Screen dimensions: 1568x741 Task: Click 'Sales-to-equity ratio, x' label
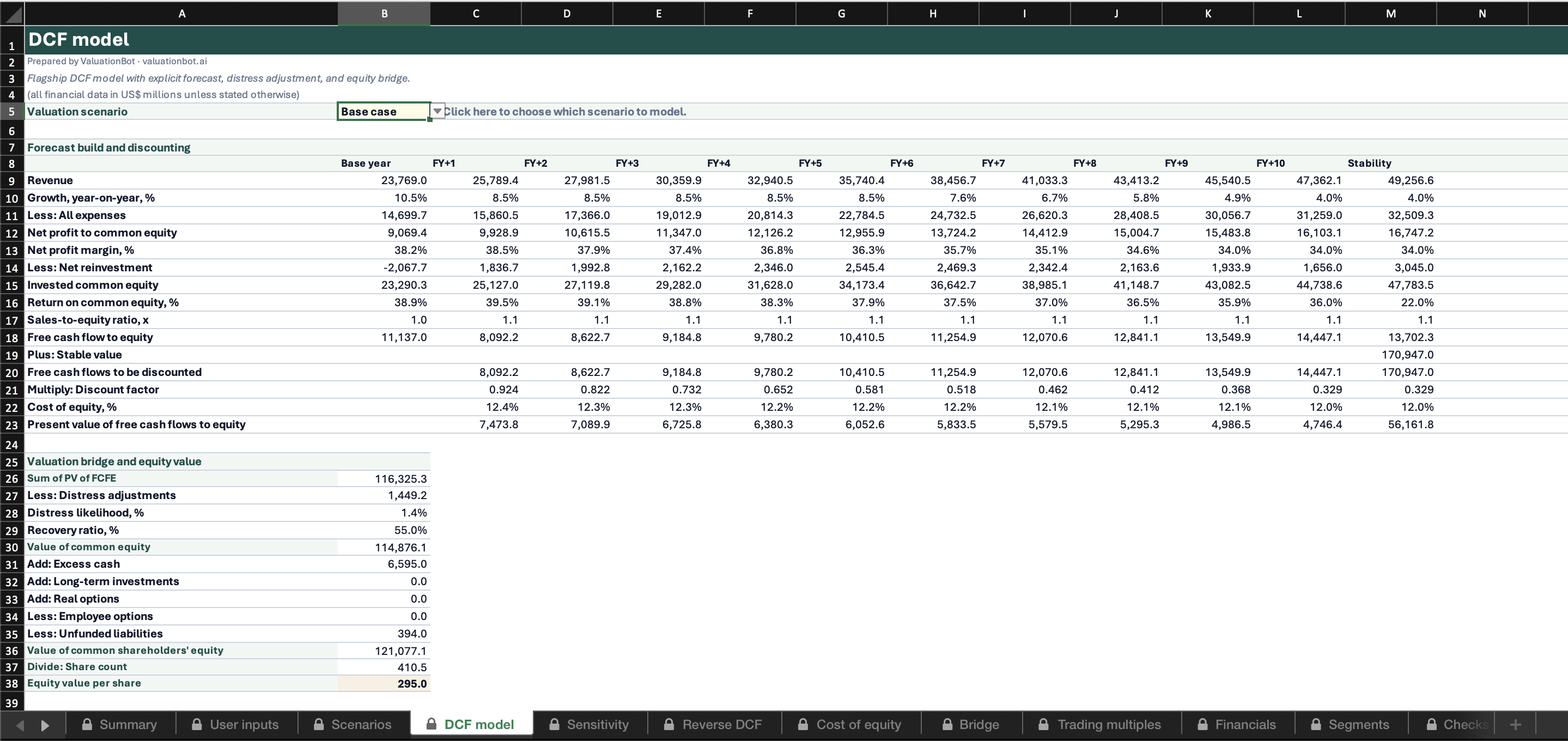coord(88,320)
